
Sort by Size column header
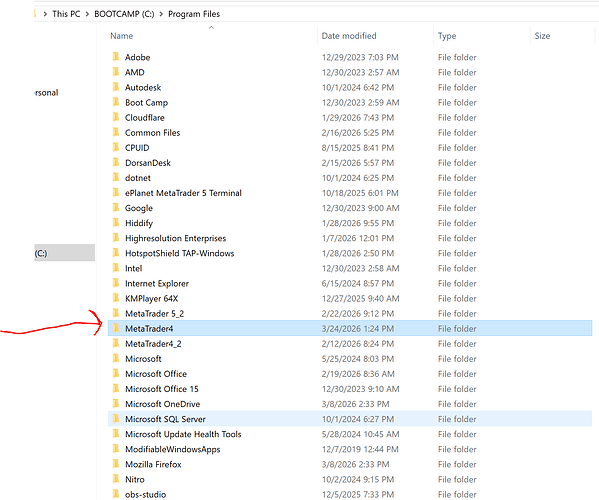click(x=542, y=36)
